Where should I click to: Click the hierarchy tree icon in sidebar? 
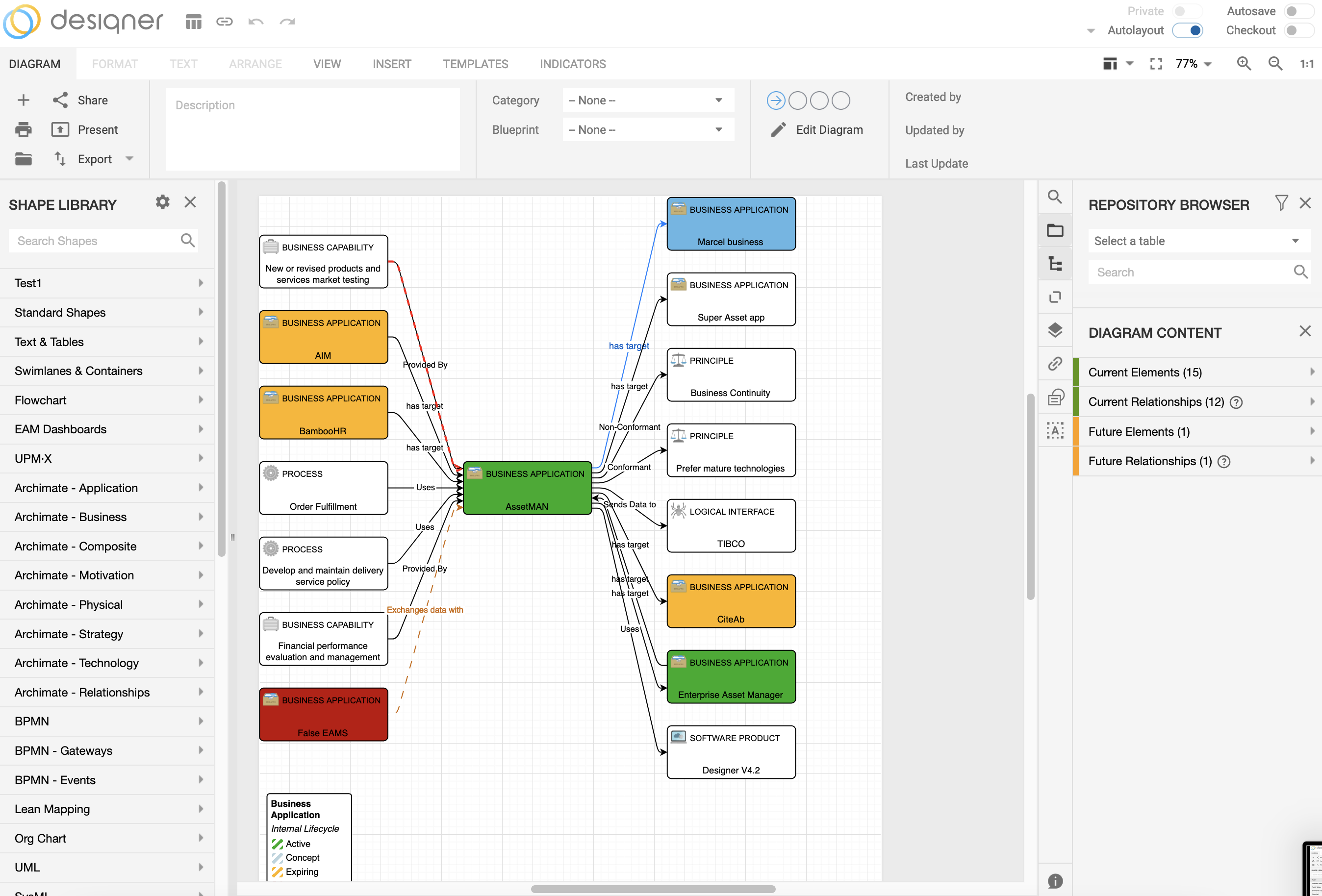[1055, 264]
